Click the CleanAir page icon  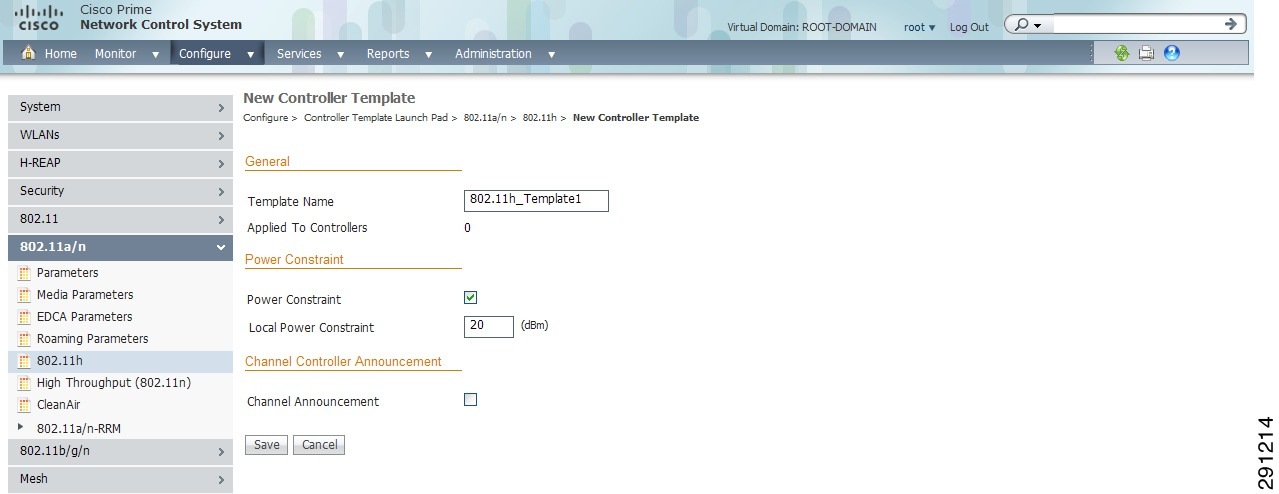coord(25,405)
